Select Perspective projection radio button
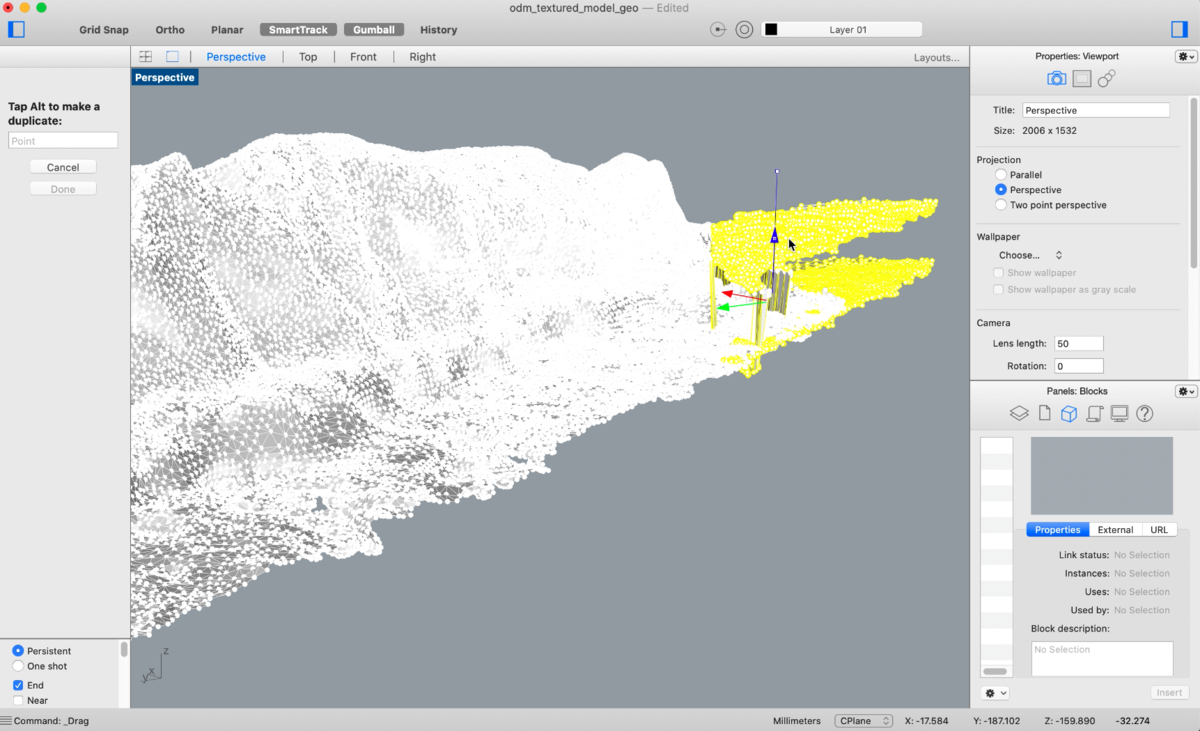 click(x=1001, y=190)
